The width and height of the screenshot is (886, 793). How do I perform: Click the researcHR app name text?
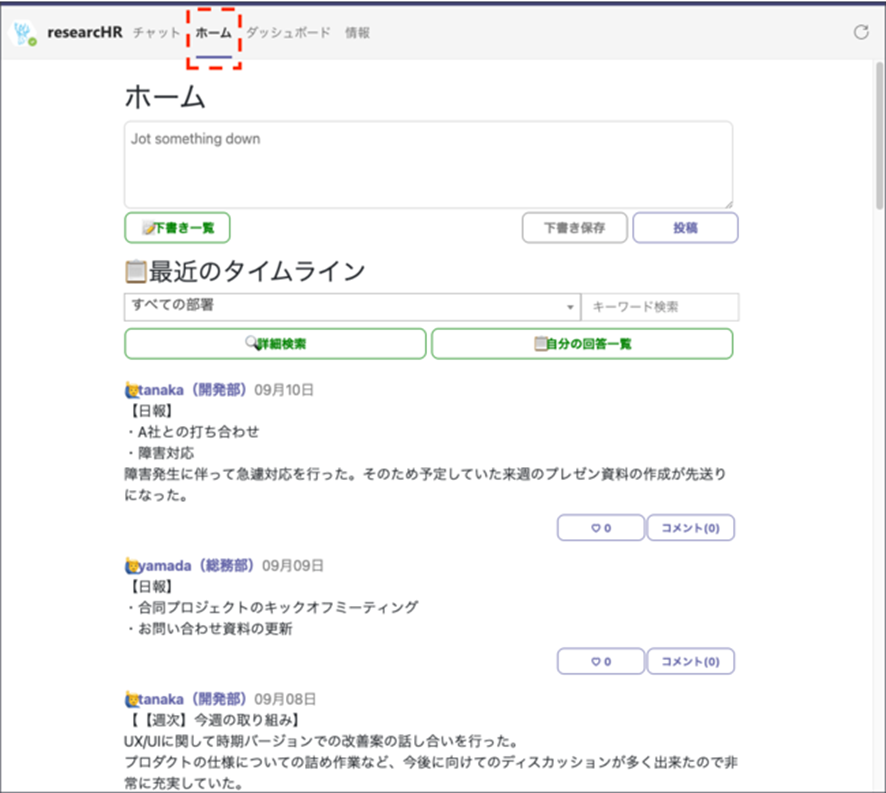85,33
